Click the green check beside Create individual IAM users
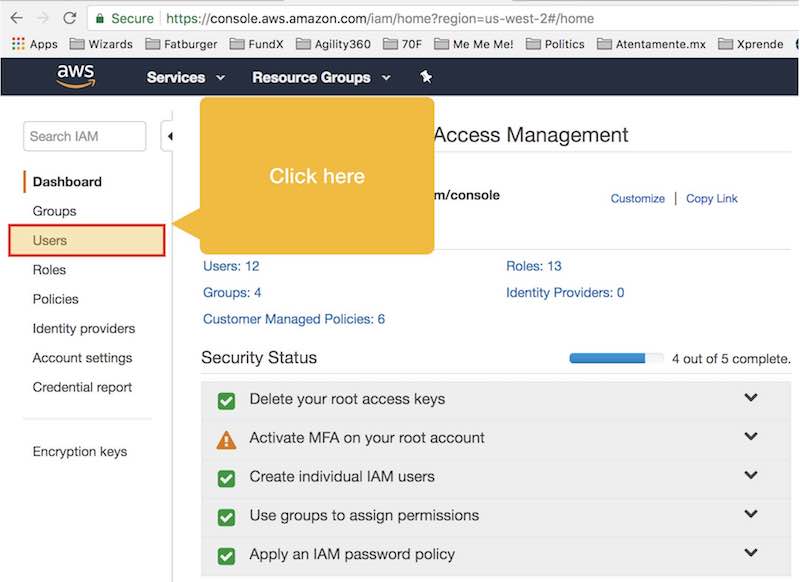The height and width of the screenshot is (582, 800). pyautogui.click(x=226, y=478)
